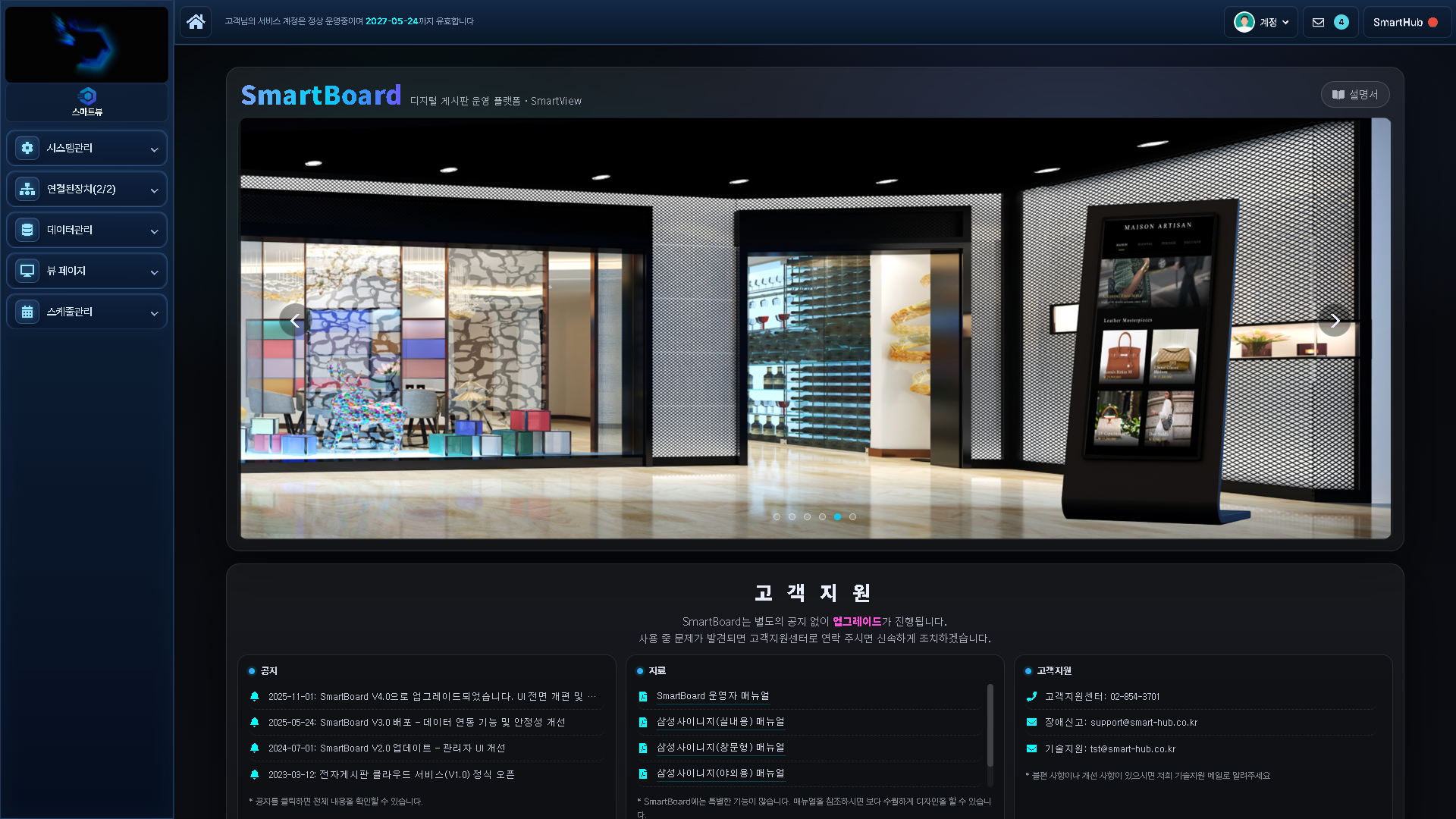Open 연결된장치(2/2) sidebar menu
This screenshot has width=1456, height=819.
(x=86, y=189)
